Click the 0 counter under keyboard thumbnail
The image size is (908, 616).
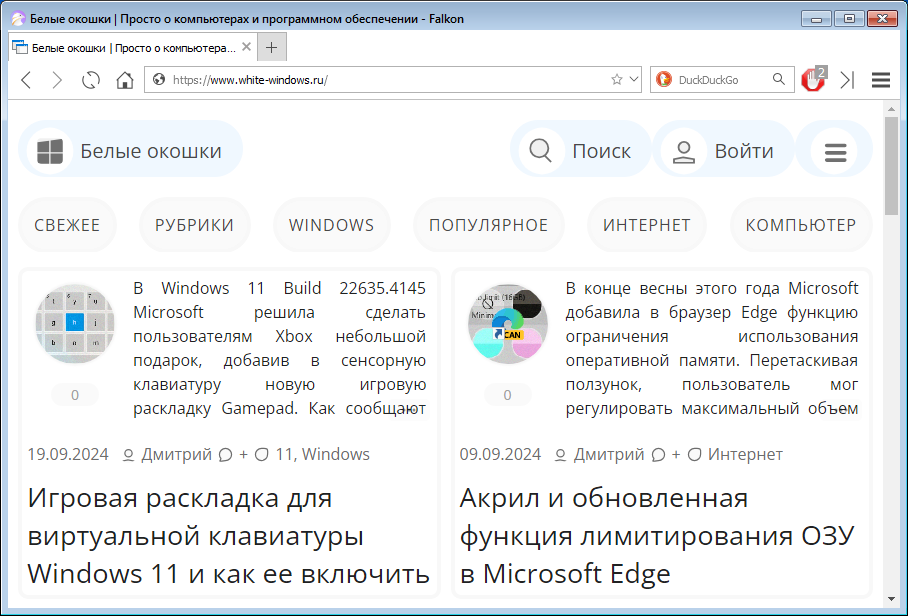(75, 395)
